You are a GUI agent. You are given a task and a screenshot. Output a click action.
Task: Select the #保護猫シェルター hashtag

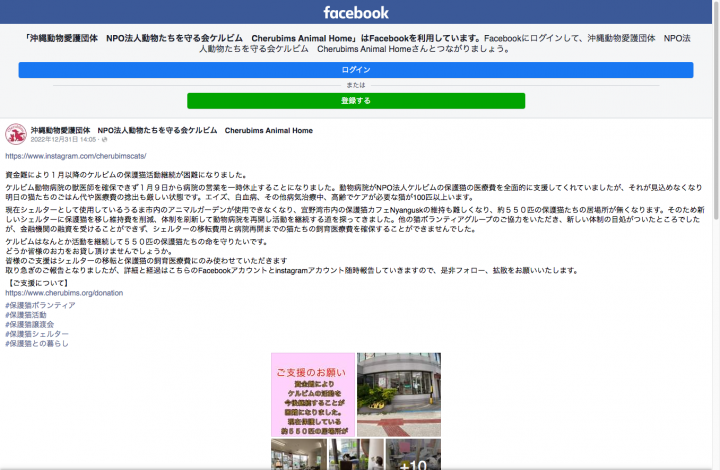[x=37, y=334]
